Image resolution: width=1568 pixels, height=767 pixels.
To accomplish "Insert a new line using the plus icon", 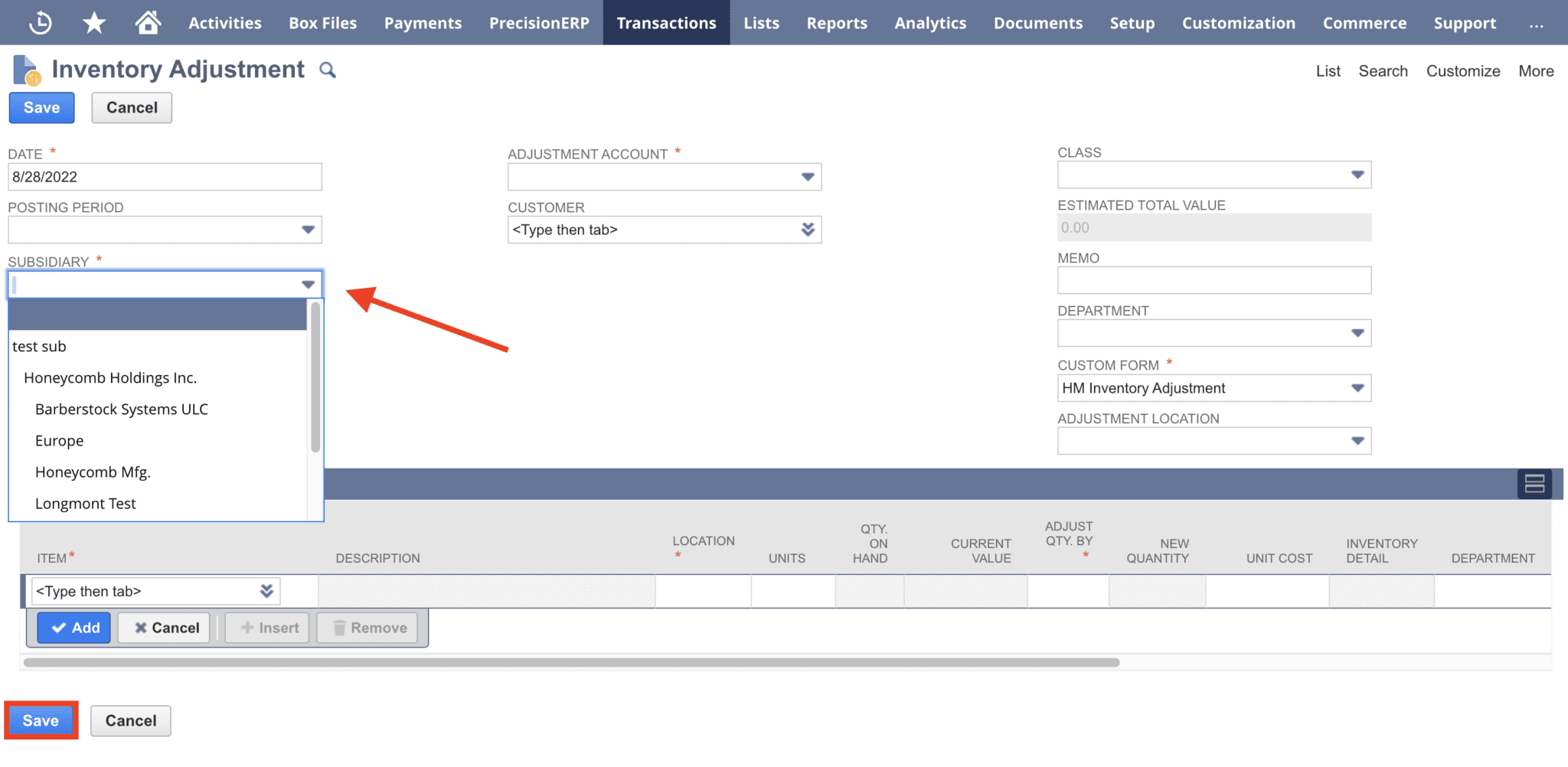I will click(266, 627).
